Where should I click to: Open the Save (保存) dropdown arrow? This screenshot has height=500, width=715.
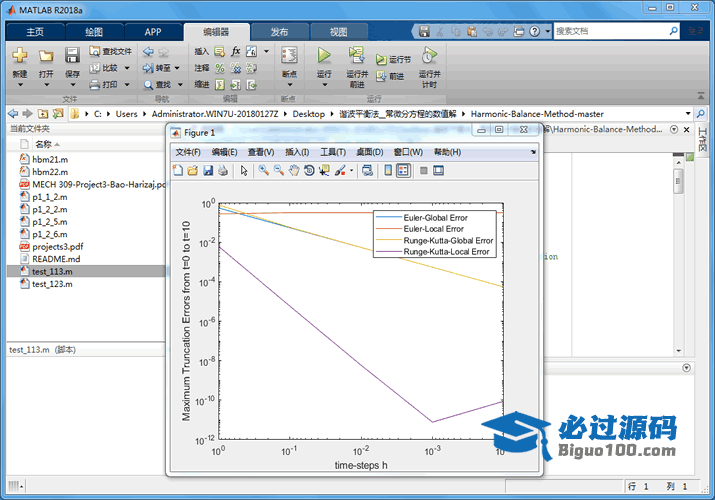coord(72,85)
